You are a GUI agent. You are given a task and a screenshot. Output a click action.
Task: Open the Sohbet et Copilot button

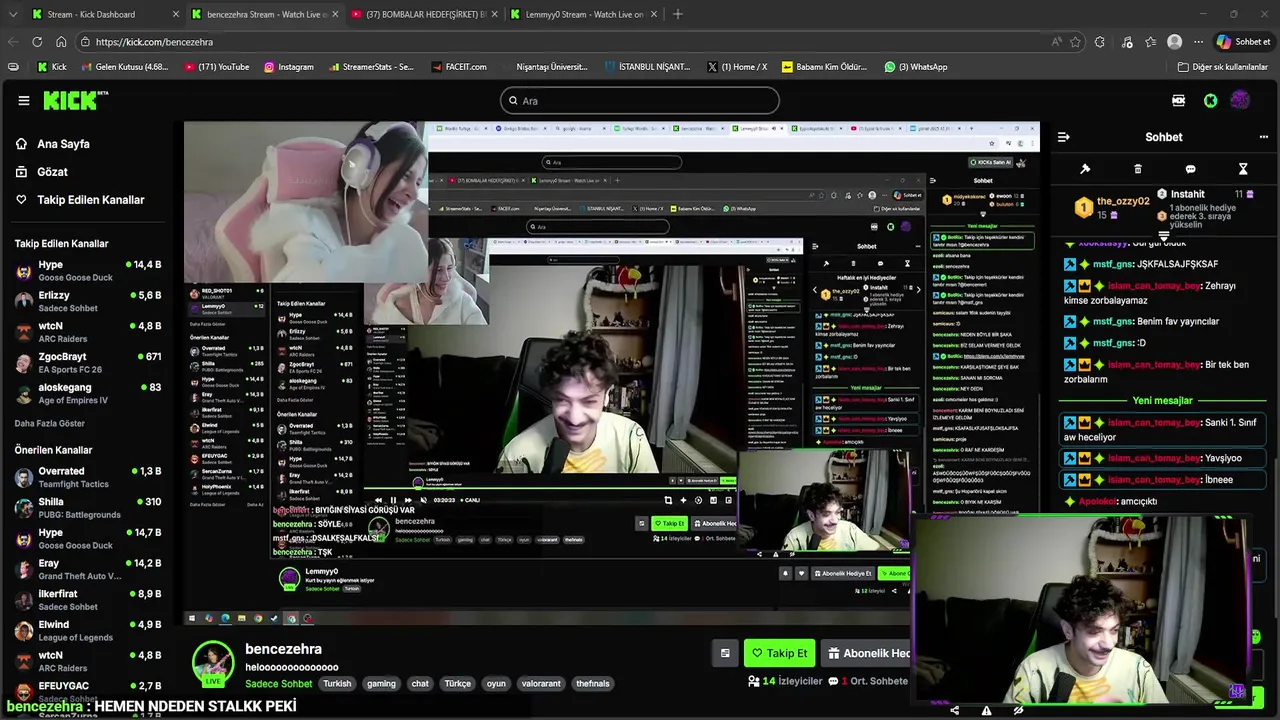pyautogui.click(x=1244, y=42)
